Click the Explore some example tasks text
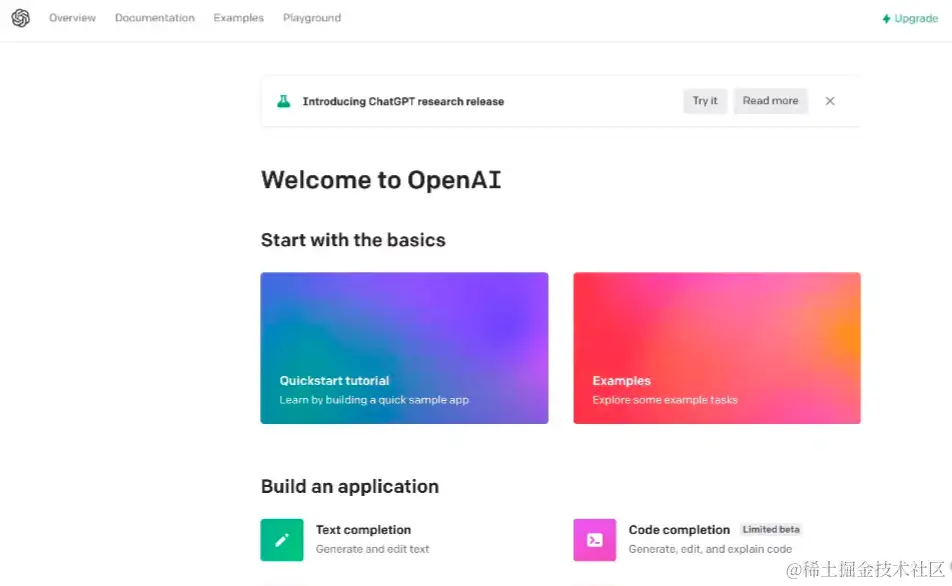 (665, 400)
